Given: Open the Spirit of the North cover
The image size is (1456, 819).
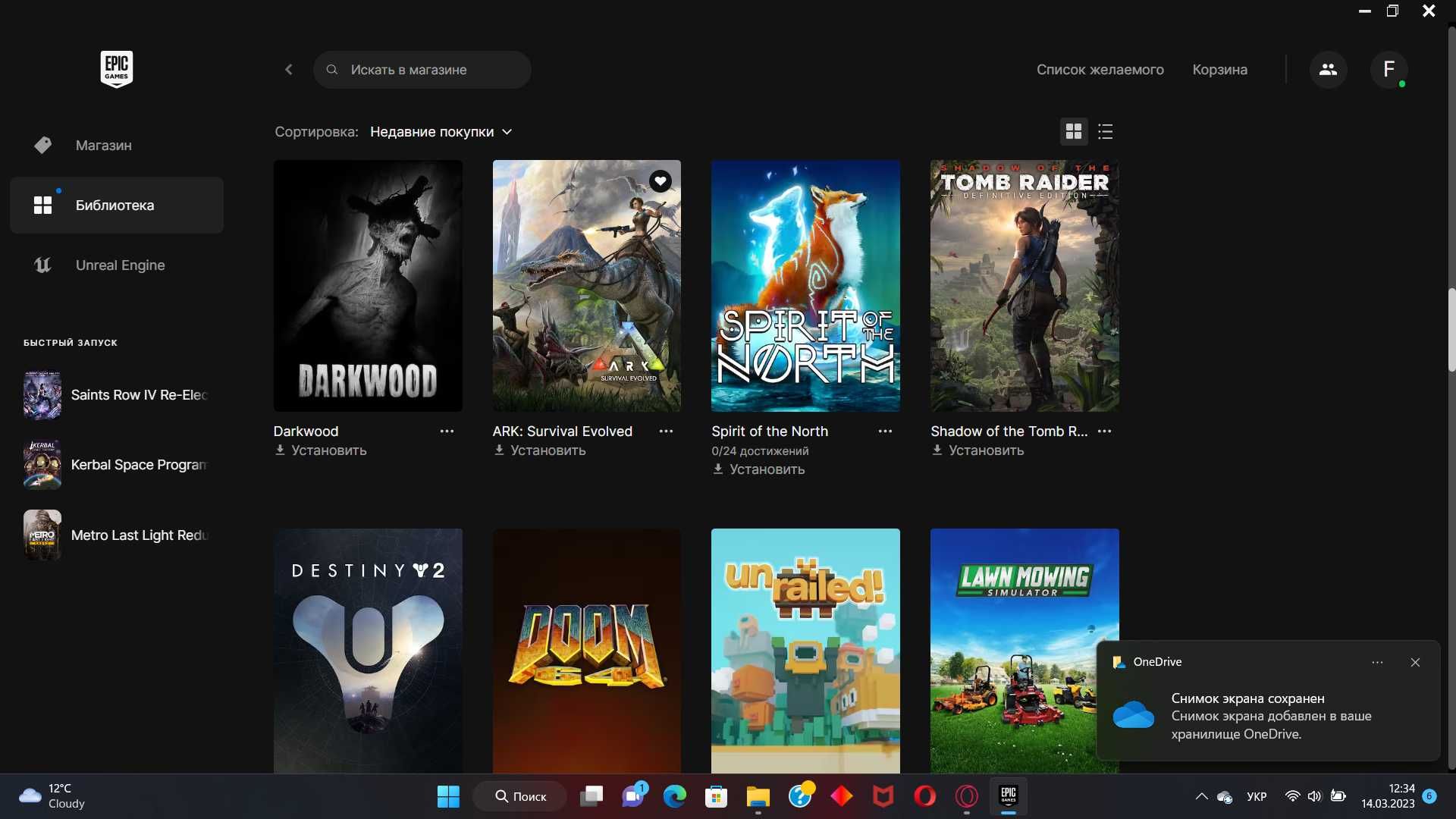Looking at the screenshot, I should click(805, 286).
